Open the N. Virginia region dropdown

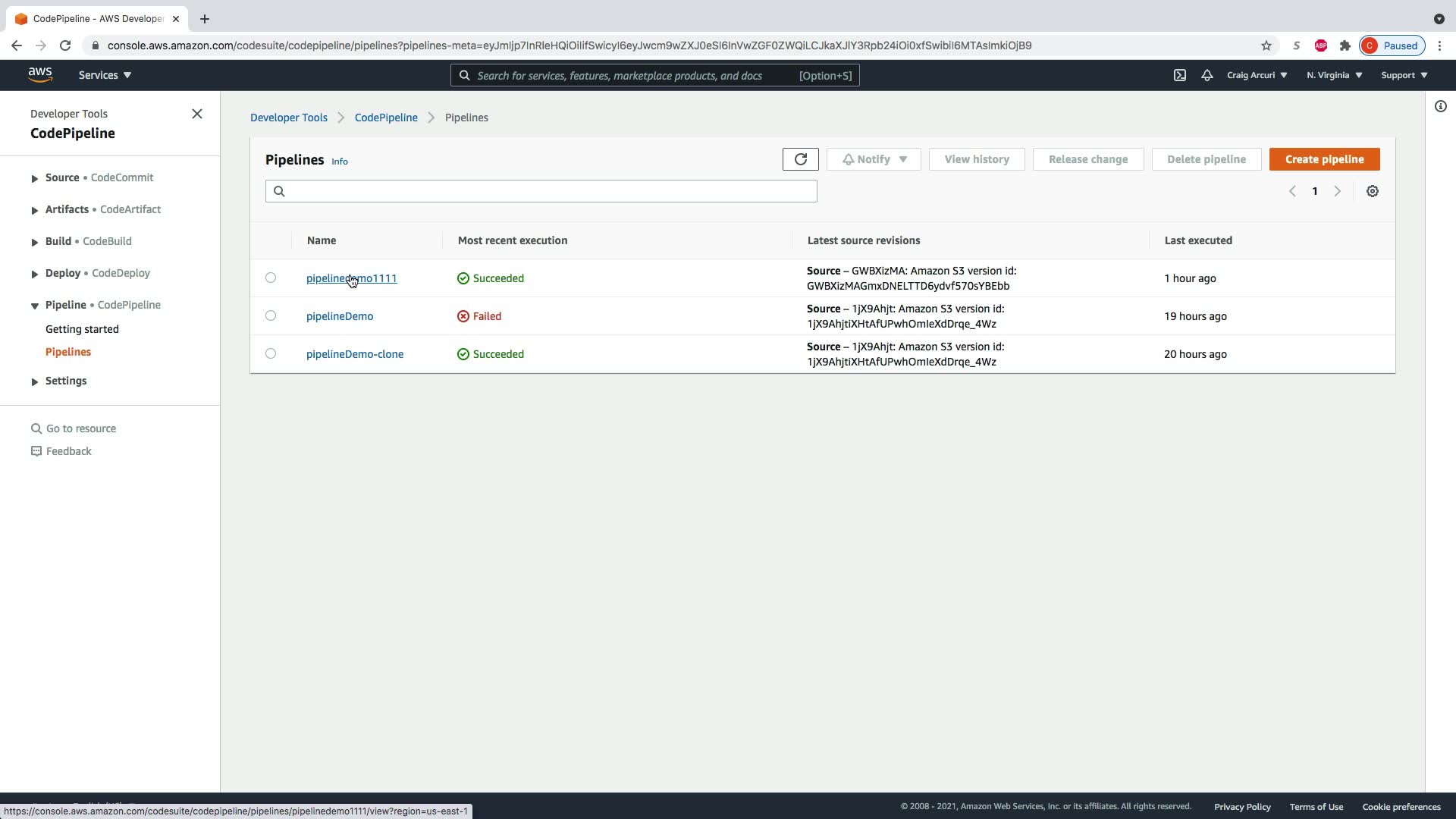click(1334, 75)
